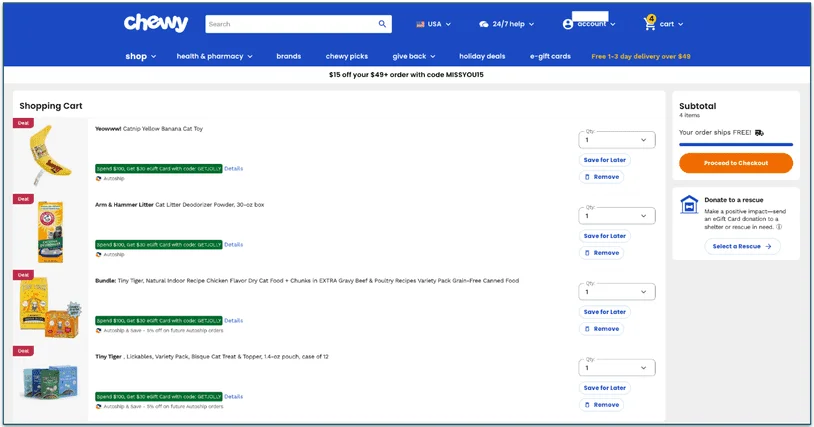Image resolution: width=814 pixels, height=427 pixels.
Task: Click the Deal badge on Tiny Tiger Bundle
Action: click(23, 275)
